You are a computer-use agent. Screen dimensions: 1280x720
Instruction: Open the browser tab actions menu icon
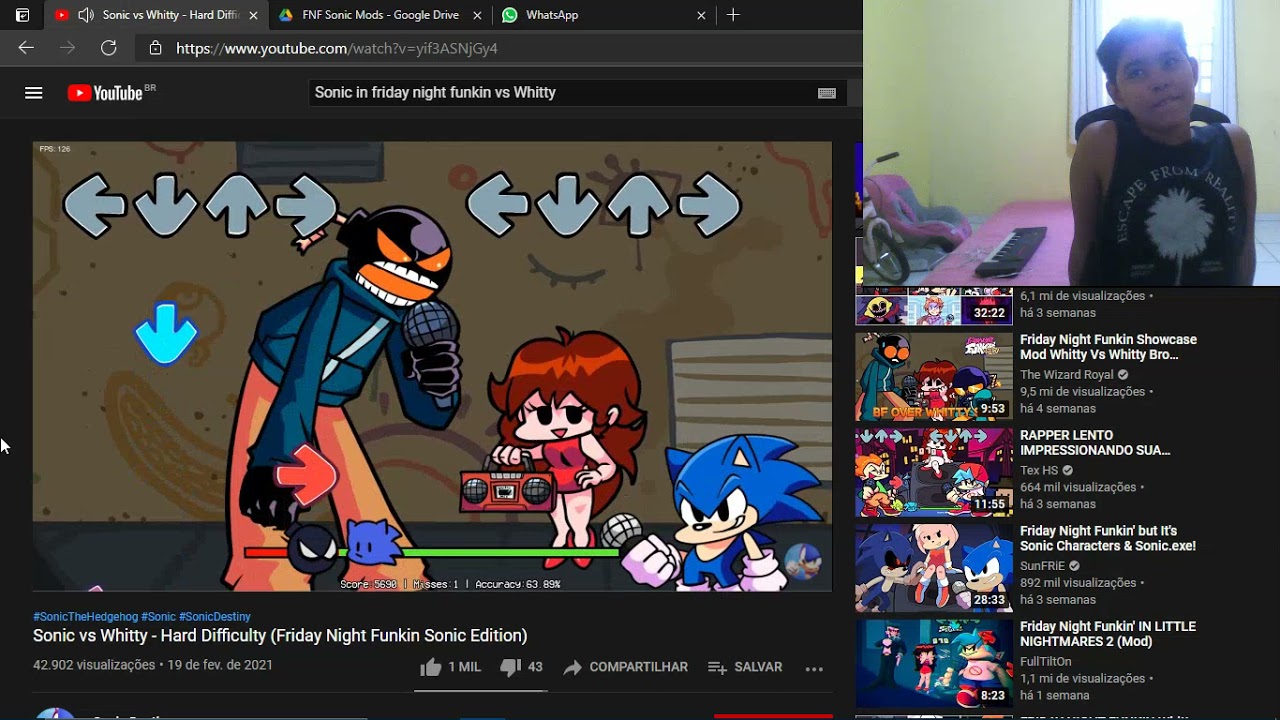pos(22,15)
